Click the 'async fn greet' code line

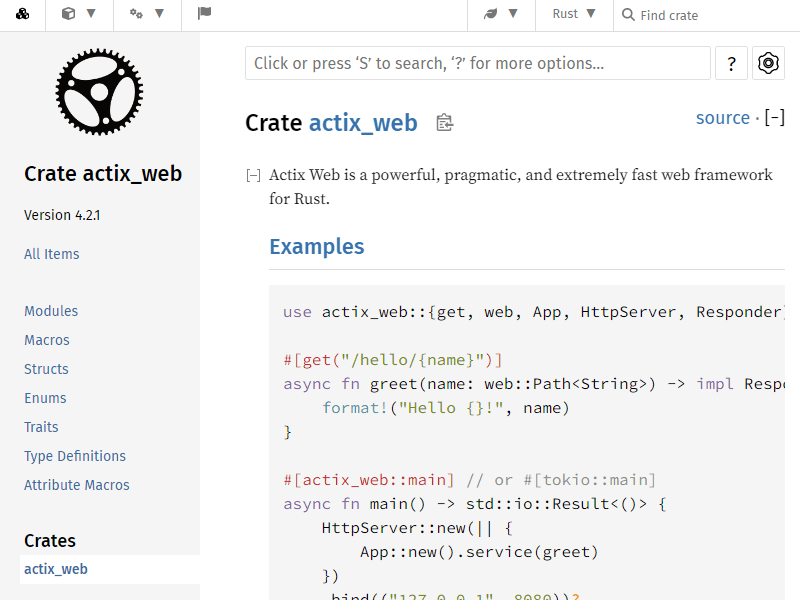click(534, 384)
